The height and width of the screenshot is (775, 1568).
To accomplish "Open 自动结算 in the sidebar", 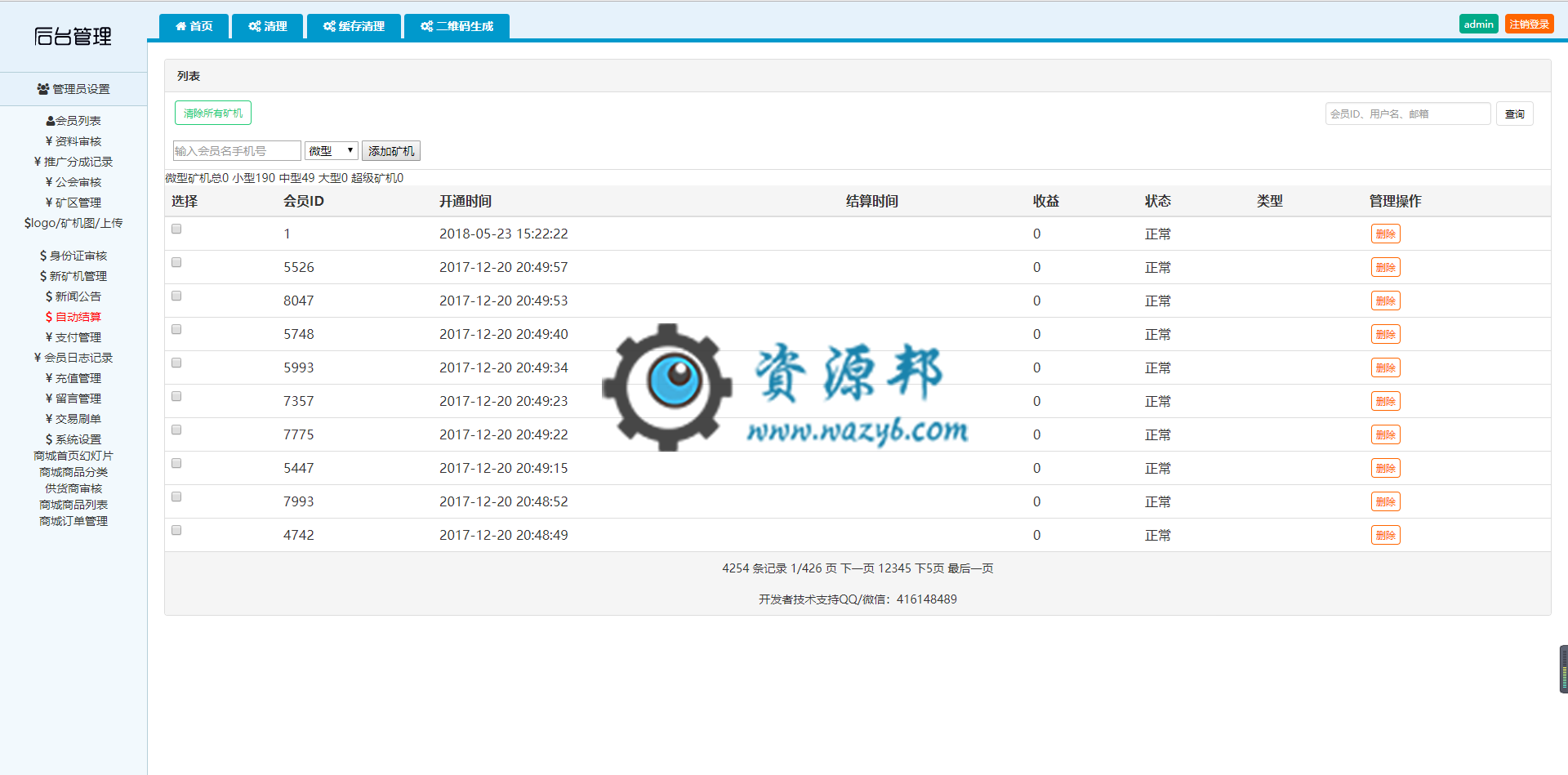I will pos(73,317).
